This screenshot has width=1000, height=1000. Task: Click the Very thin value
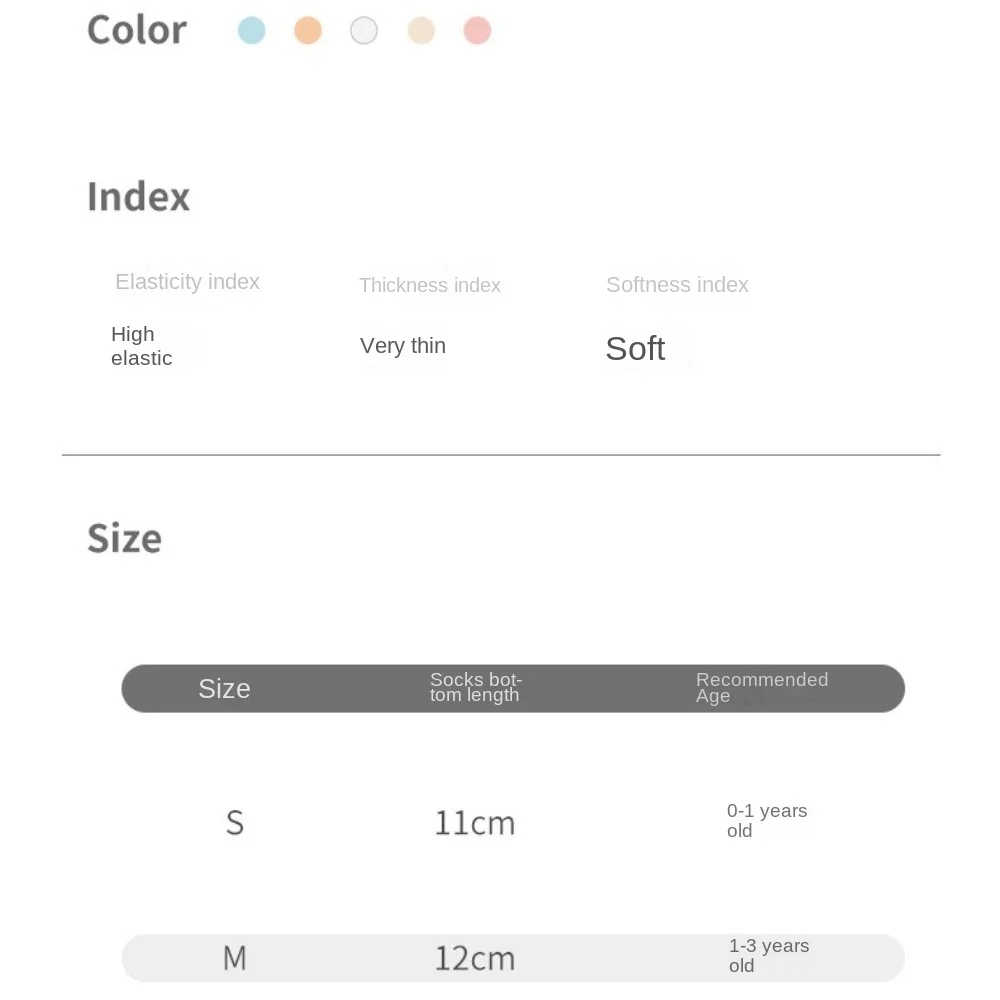pos(403,346)
